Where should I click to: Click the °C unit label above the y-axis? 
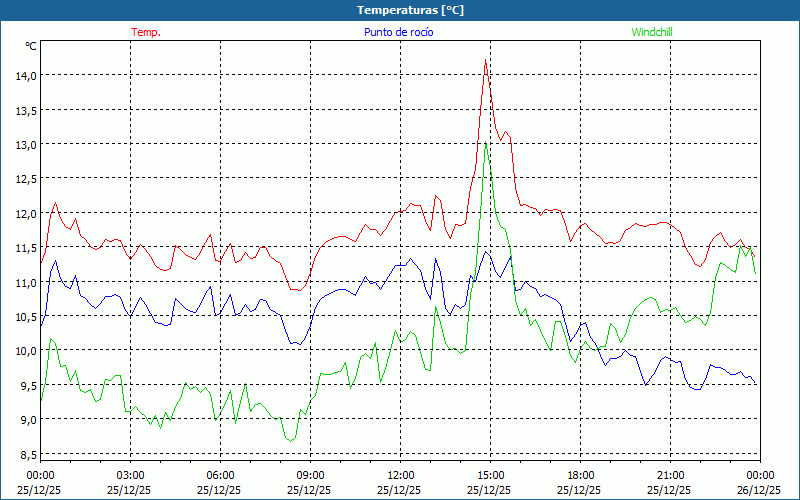pos(31,46)
